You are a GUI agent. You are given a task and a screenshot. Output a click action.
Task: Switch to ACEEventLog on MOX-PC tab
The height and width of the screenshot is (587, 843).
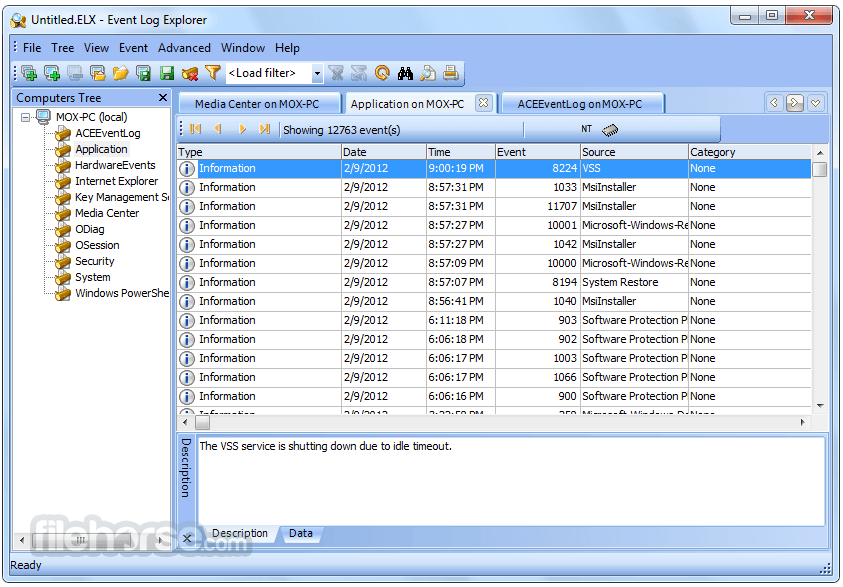tap(582, 104)
